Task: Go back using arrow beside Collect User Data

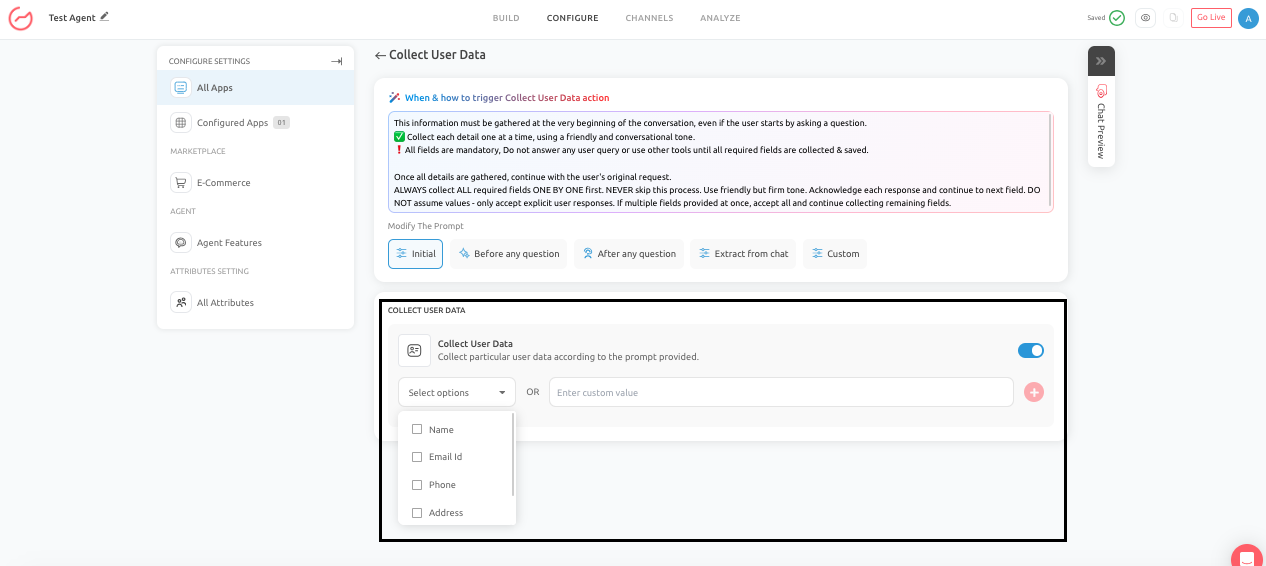Action: point(380,56)
